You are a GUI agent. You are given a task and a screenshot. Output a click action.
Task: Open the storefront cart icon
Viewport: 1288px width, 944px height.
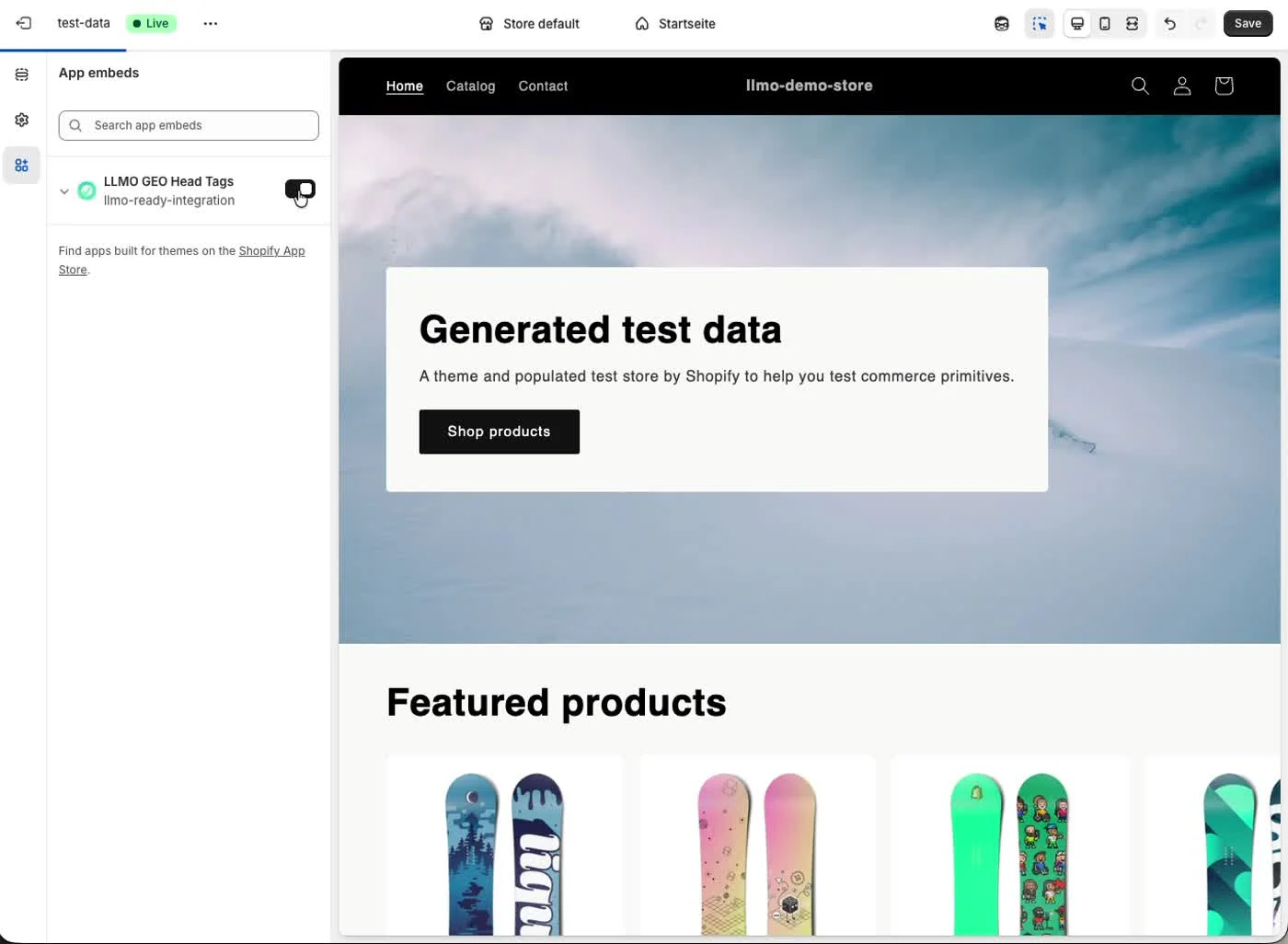[1224, 86]
